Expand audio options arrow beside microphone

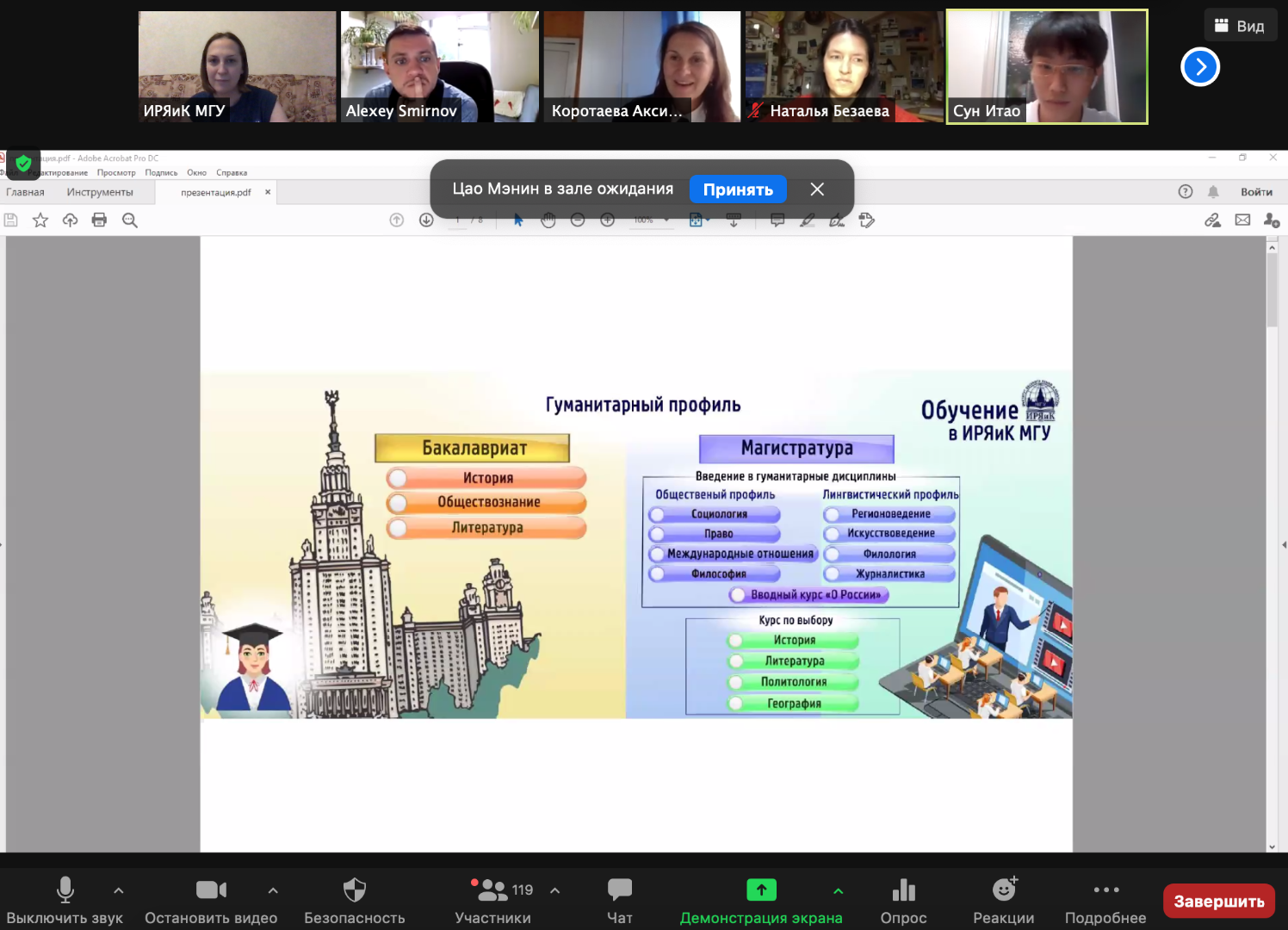[119, 890]
